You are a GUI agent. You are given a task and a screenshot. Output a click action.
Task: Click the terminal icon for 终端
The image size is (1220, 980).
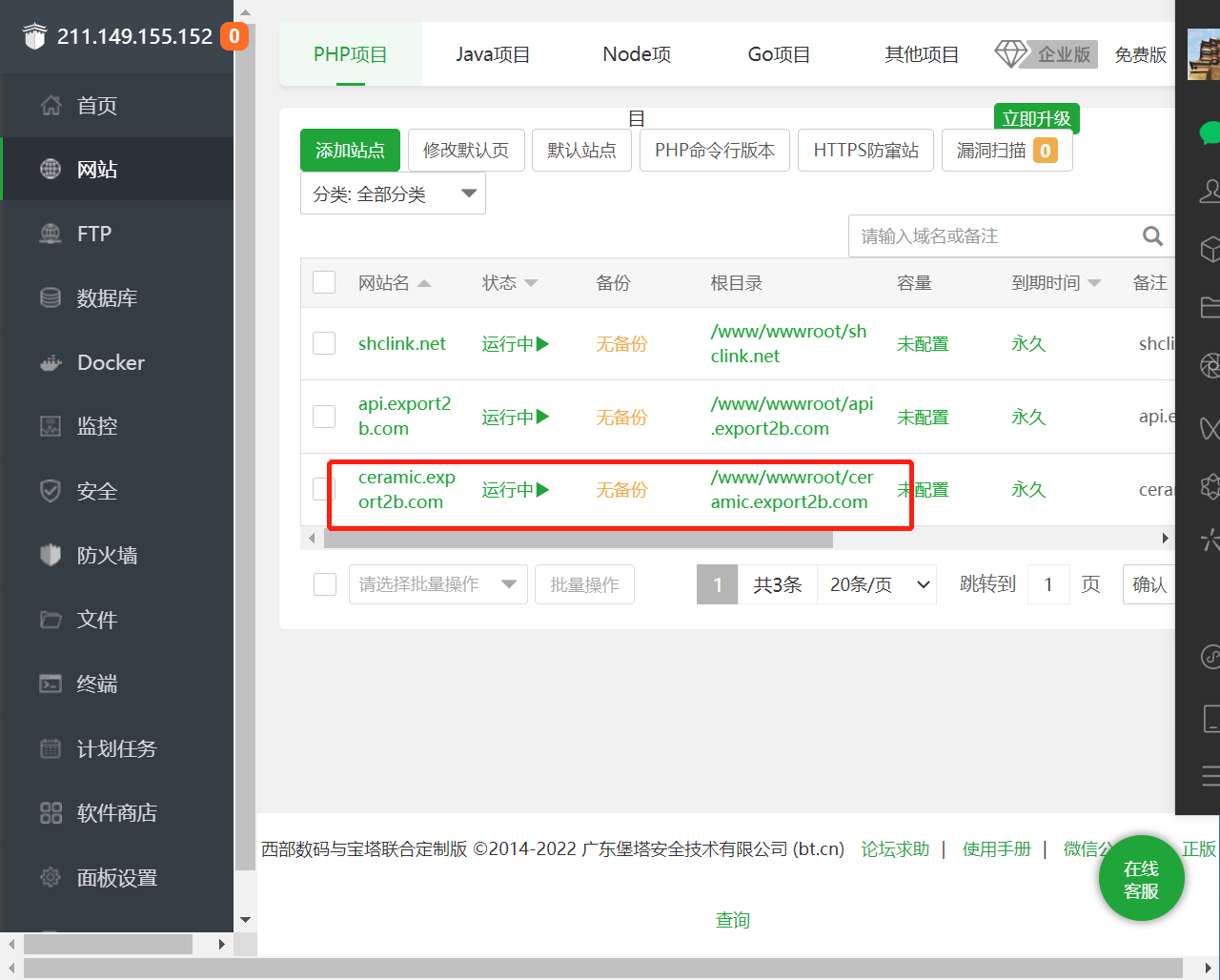(51, 684)
